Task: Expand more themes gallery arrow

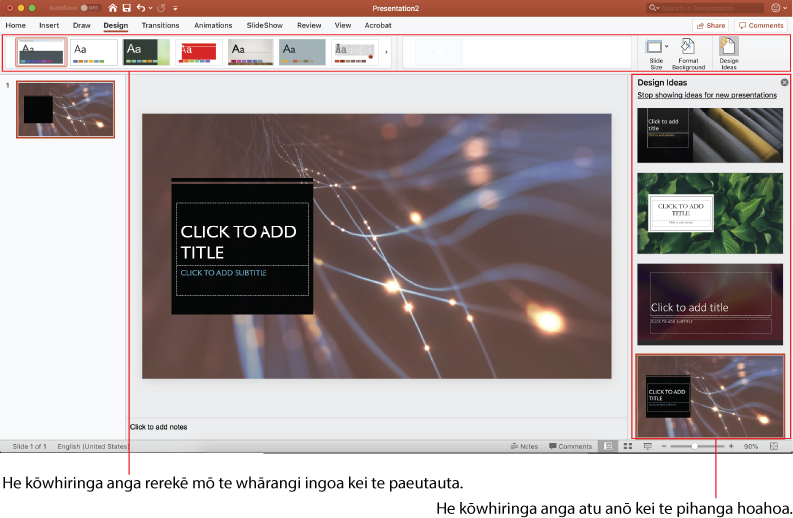Action: pyautogui.click(x=386, y=52)
